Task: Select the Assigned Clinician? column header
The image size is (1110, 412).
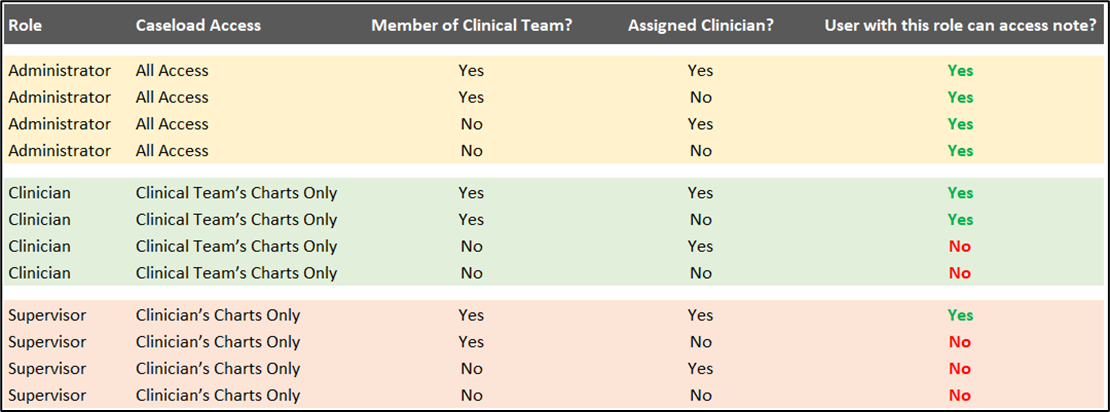Action: (701, 26)
